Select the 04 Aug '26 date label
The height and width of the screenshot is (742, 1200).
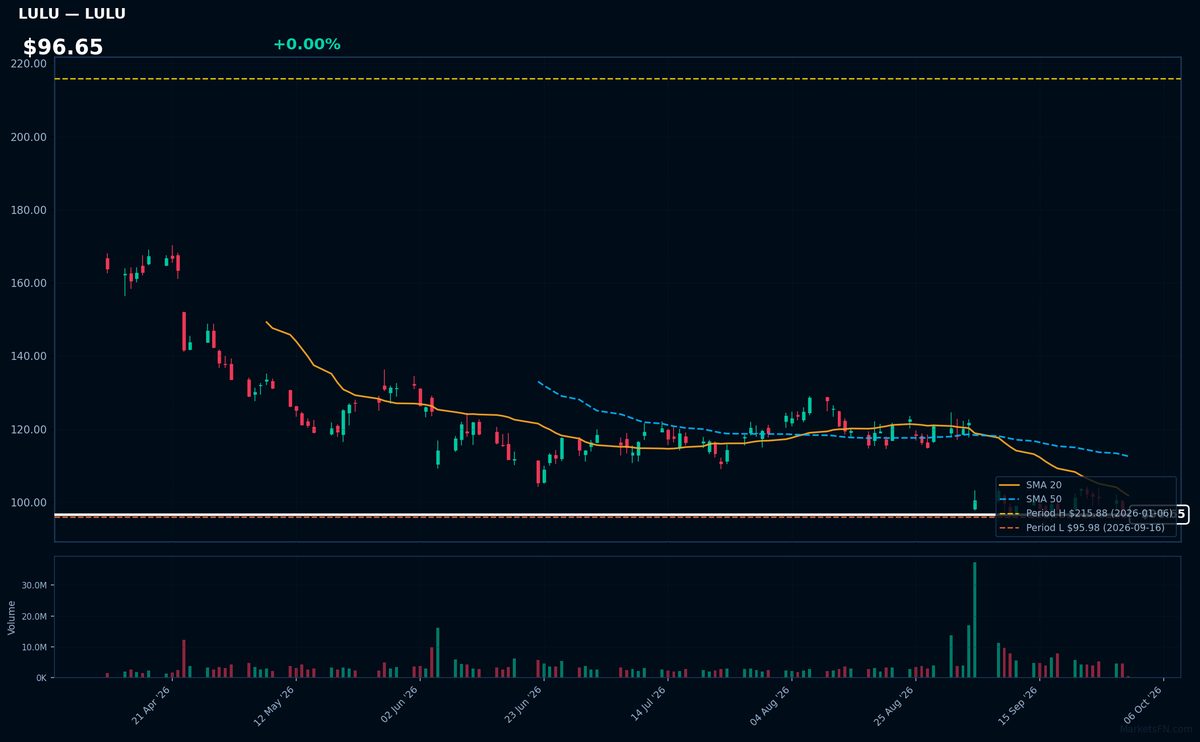[771, 705]
